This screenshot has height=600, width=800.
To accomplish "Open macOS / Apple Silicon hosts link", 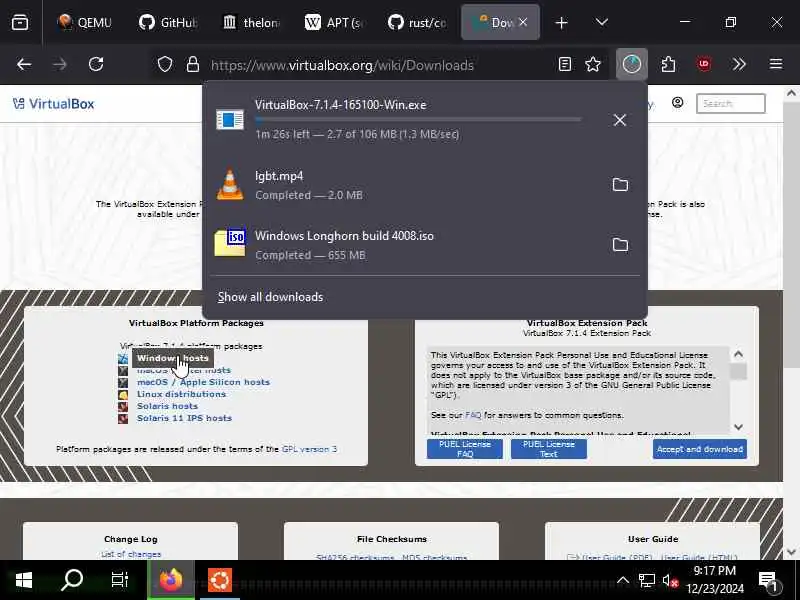I will pos(203,382).
